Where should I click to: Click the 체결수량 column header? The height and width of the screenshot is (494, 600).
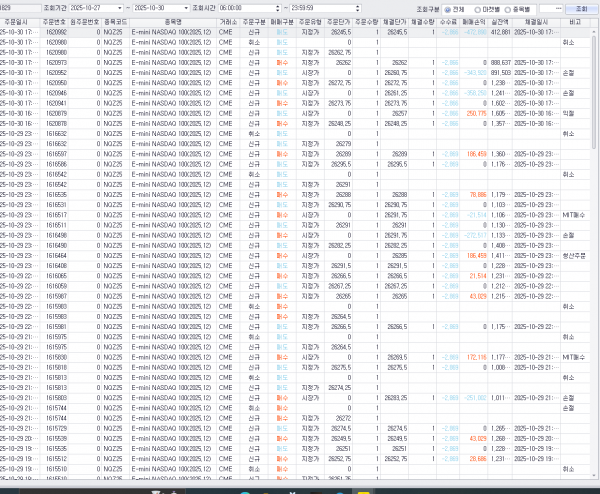[422, 22]
